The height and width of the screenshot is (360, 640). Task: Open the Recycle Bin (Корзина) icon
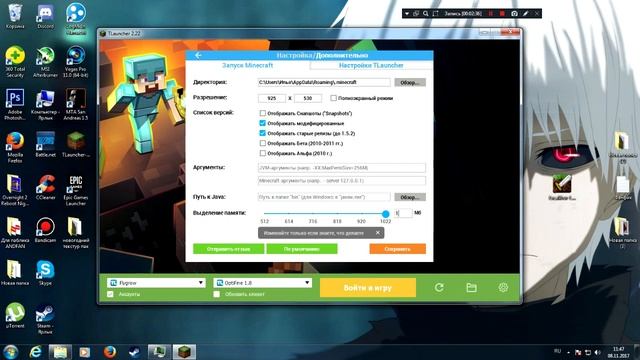(15, 17)
